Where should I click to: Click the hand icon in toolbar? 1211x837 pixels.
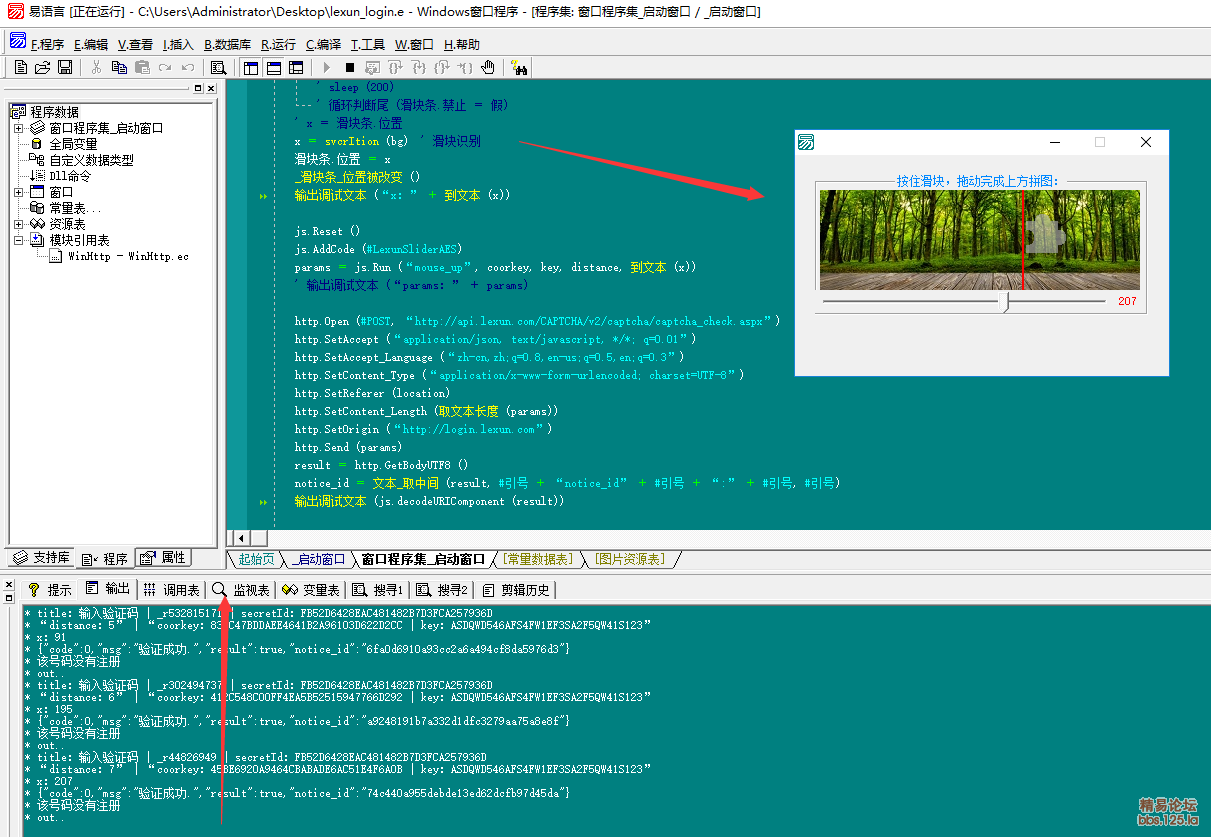488,68
